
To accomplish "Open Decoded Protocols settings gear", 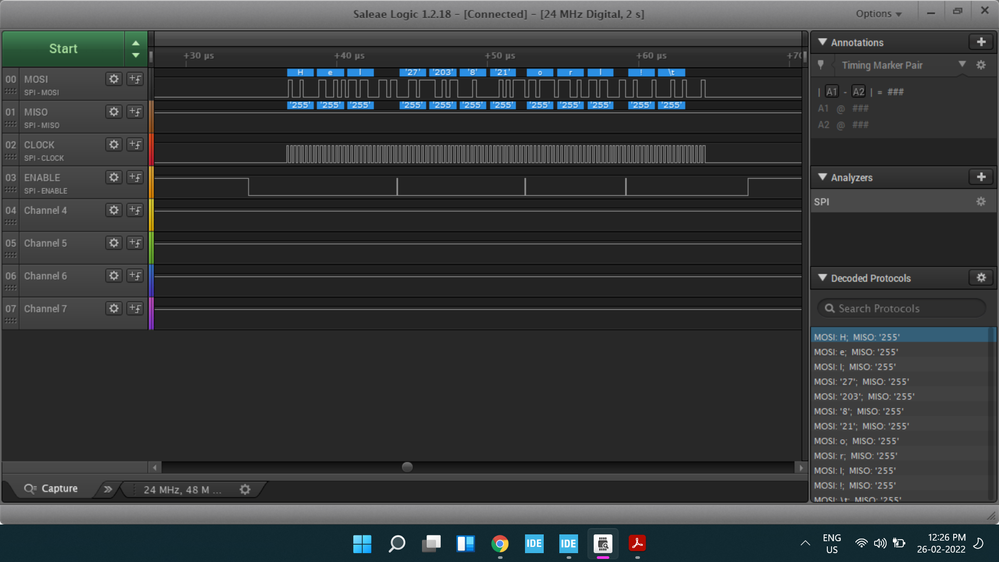I will 981,278.
